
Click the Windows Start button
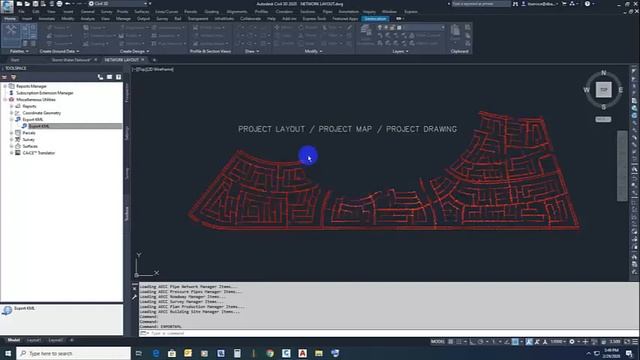coord(8,353)
